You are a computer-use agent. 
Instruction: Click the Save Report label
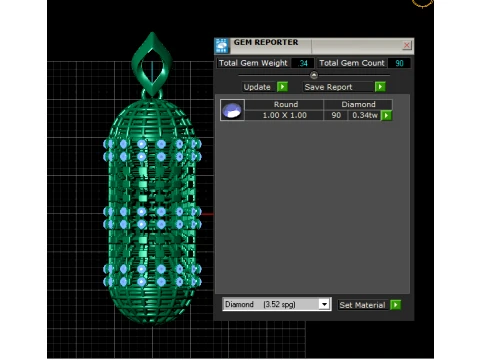click(x=338, y=87)
